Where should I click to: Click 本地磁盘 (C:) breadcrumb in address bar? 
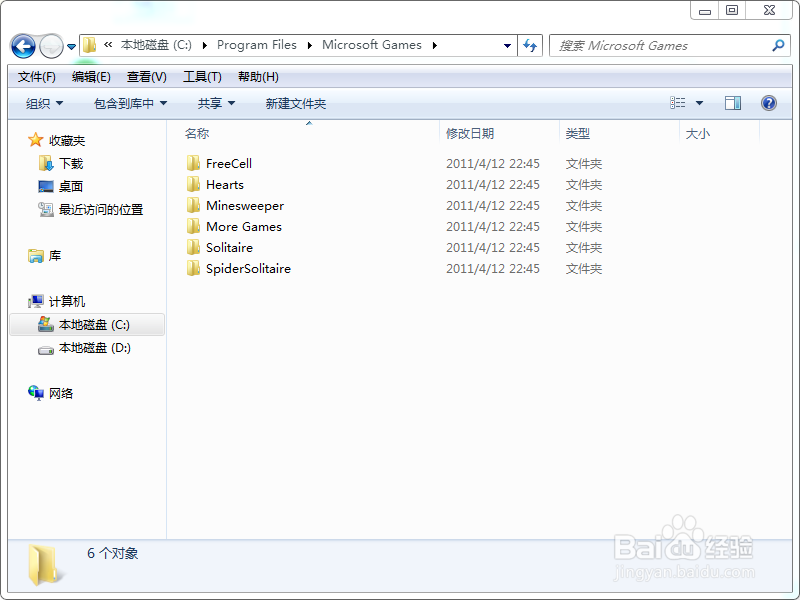(156, 45)
